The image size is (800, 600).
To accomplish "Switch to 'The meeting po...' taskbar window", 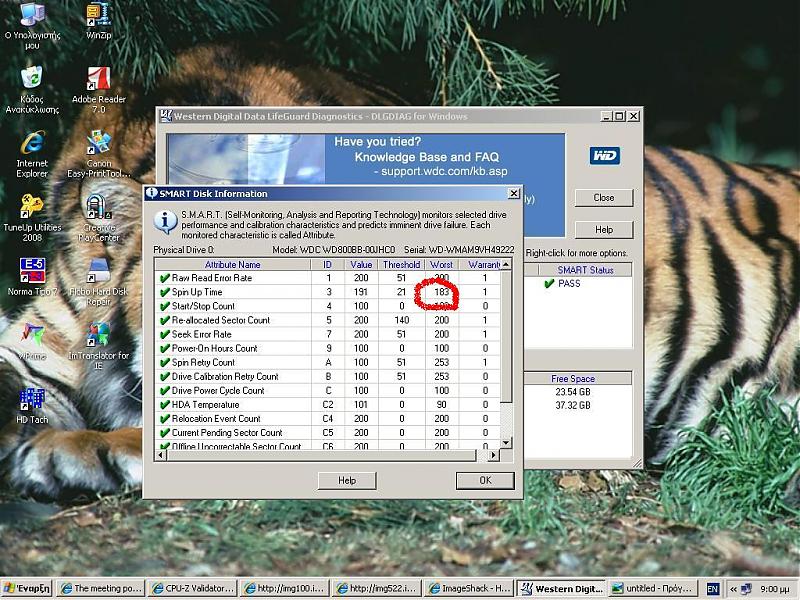I will point(101,588).
